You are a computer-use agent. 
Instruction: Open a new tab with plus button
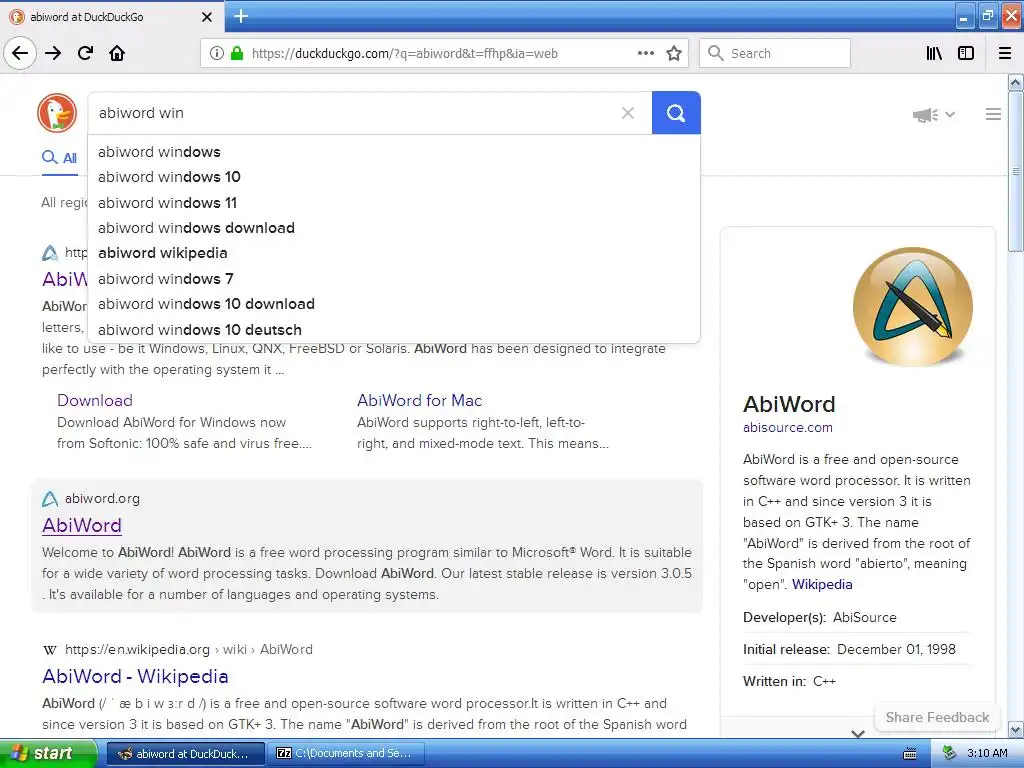[241, 16]
